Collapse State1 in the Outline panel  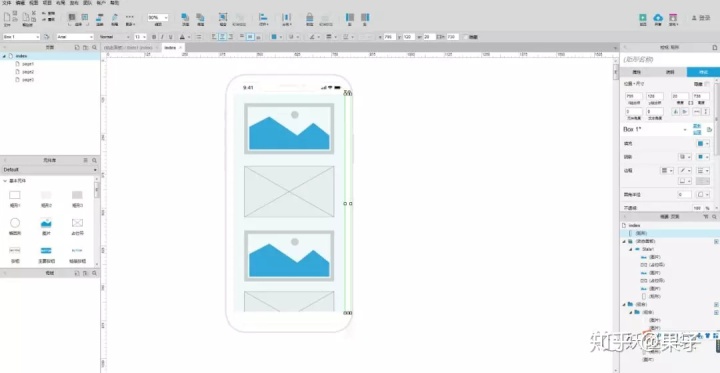click(631, 249)
